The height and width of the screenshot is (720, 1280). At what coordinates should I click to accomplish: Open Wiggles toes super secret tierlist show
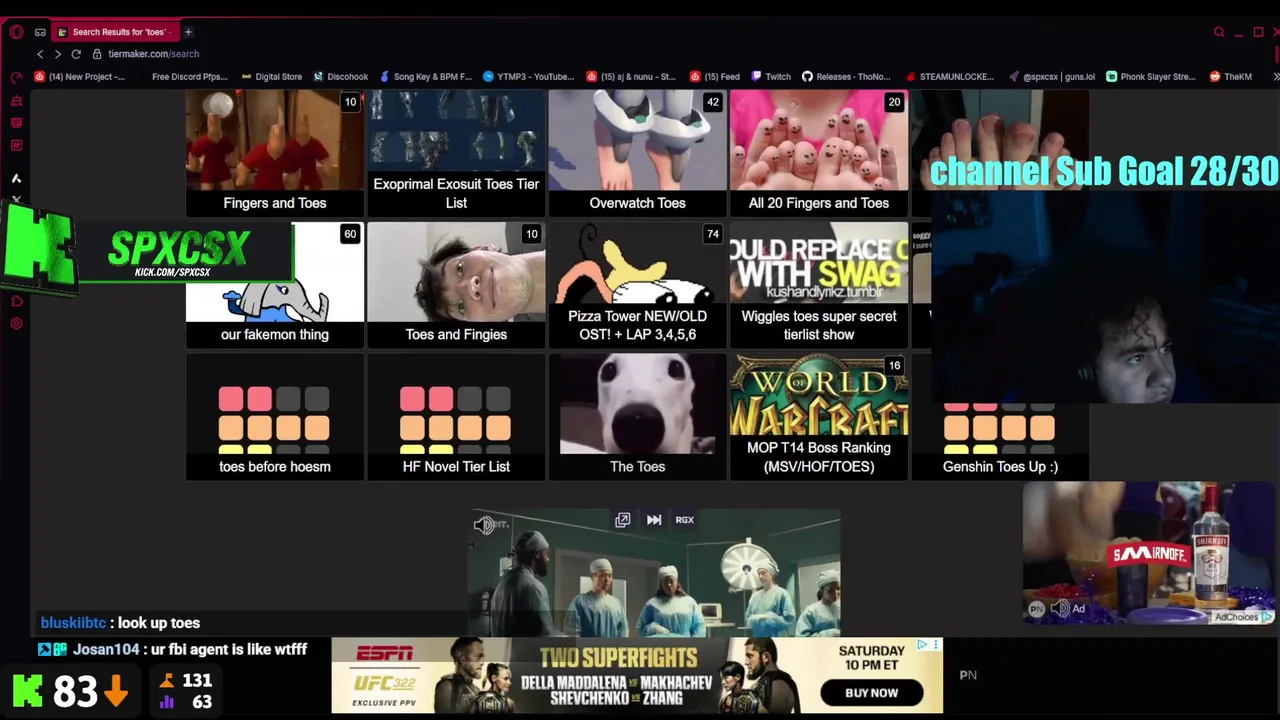click(x=819, y=284)
